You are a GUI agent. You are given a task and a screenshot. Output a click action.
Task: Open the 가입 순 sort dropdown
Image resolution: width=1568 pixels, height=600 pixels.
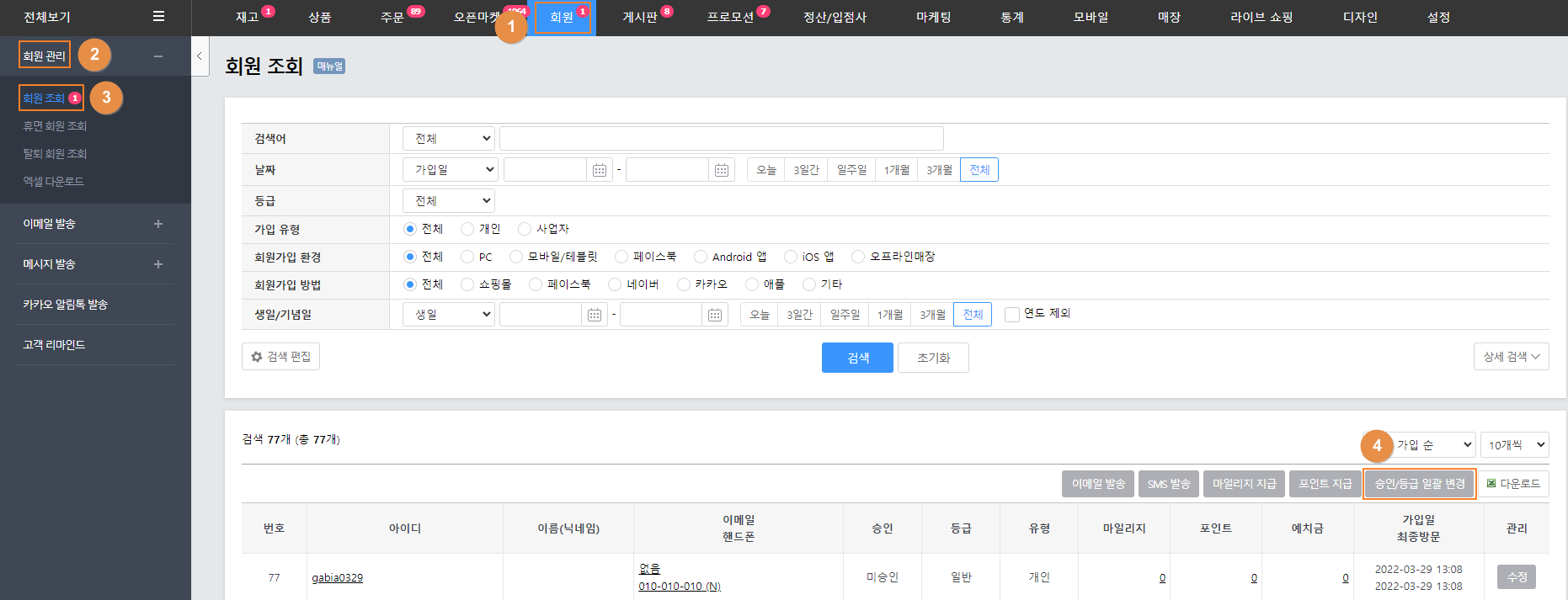[1433, 444]
